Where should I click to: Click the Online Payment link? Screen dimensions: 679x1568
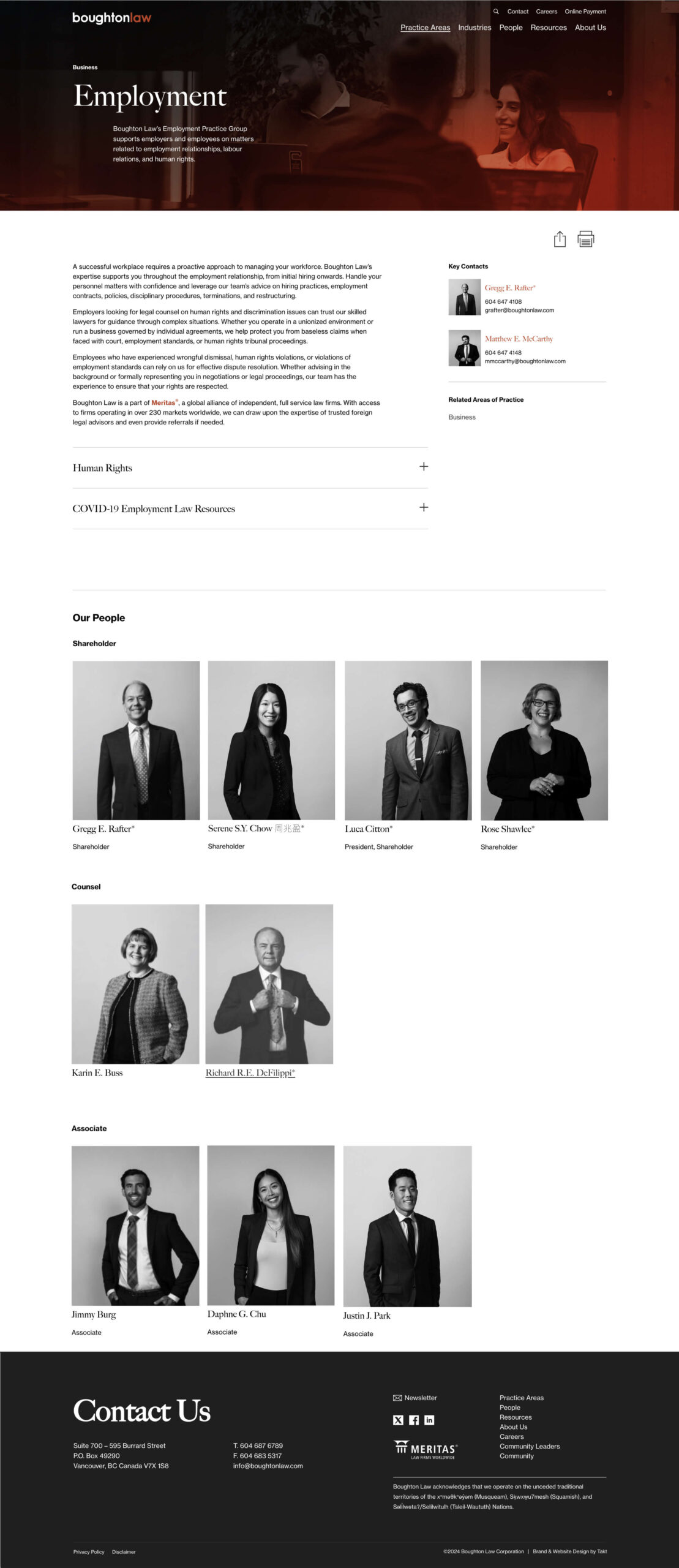(585, 12)
